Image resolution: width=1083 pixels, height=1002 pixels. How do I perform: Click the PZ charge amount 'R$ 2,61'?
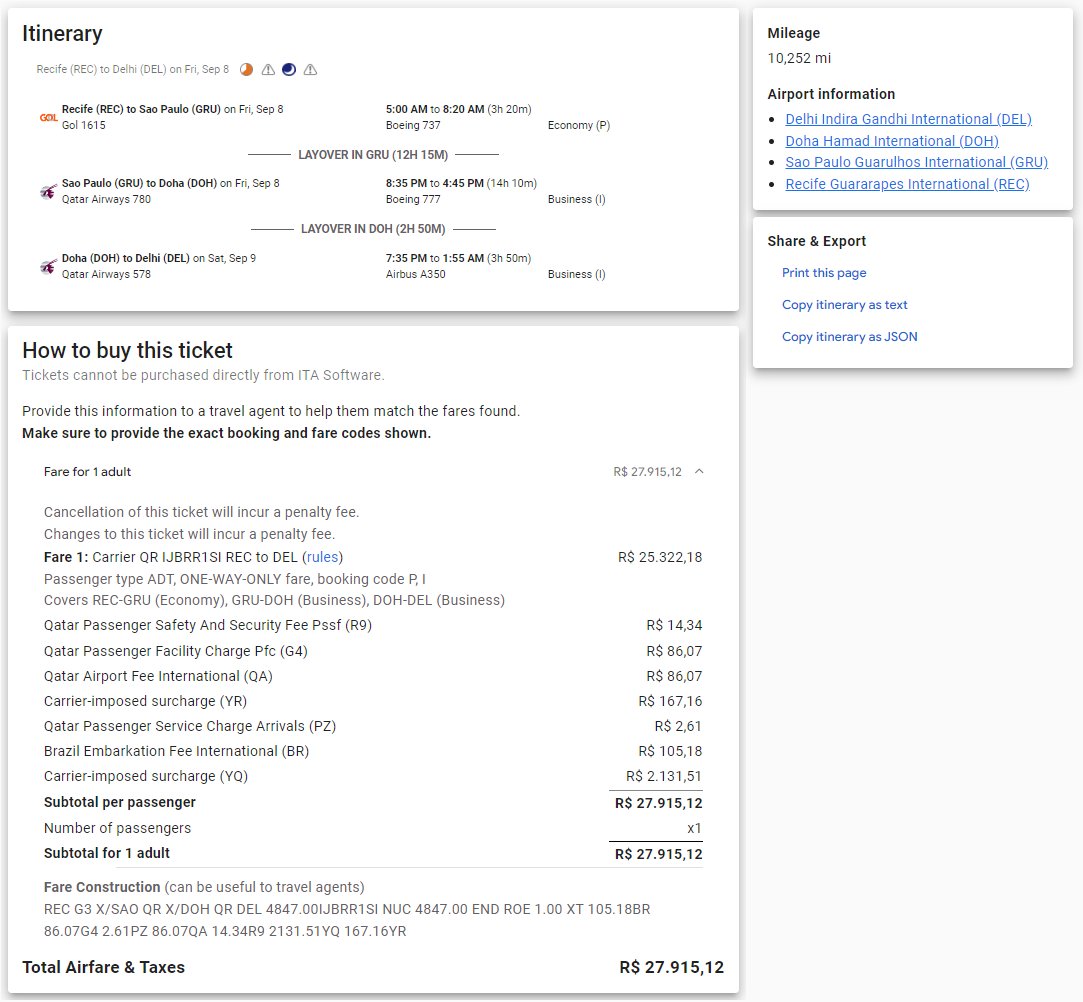[678, 726]
